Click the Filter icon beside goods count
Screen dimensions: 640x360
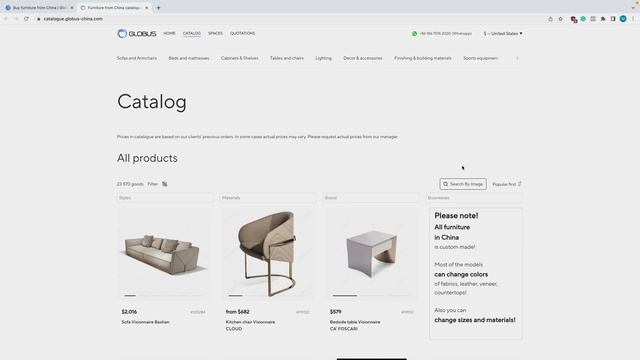click(x=164, y=184)
